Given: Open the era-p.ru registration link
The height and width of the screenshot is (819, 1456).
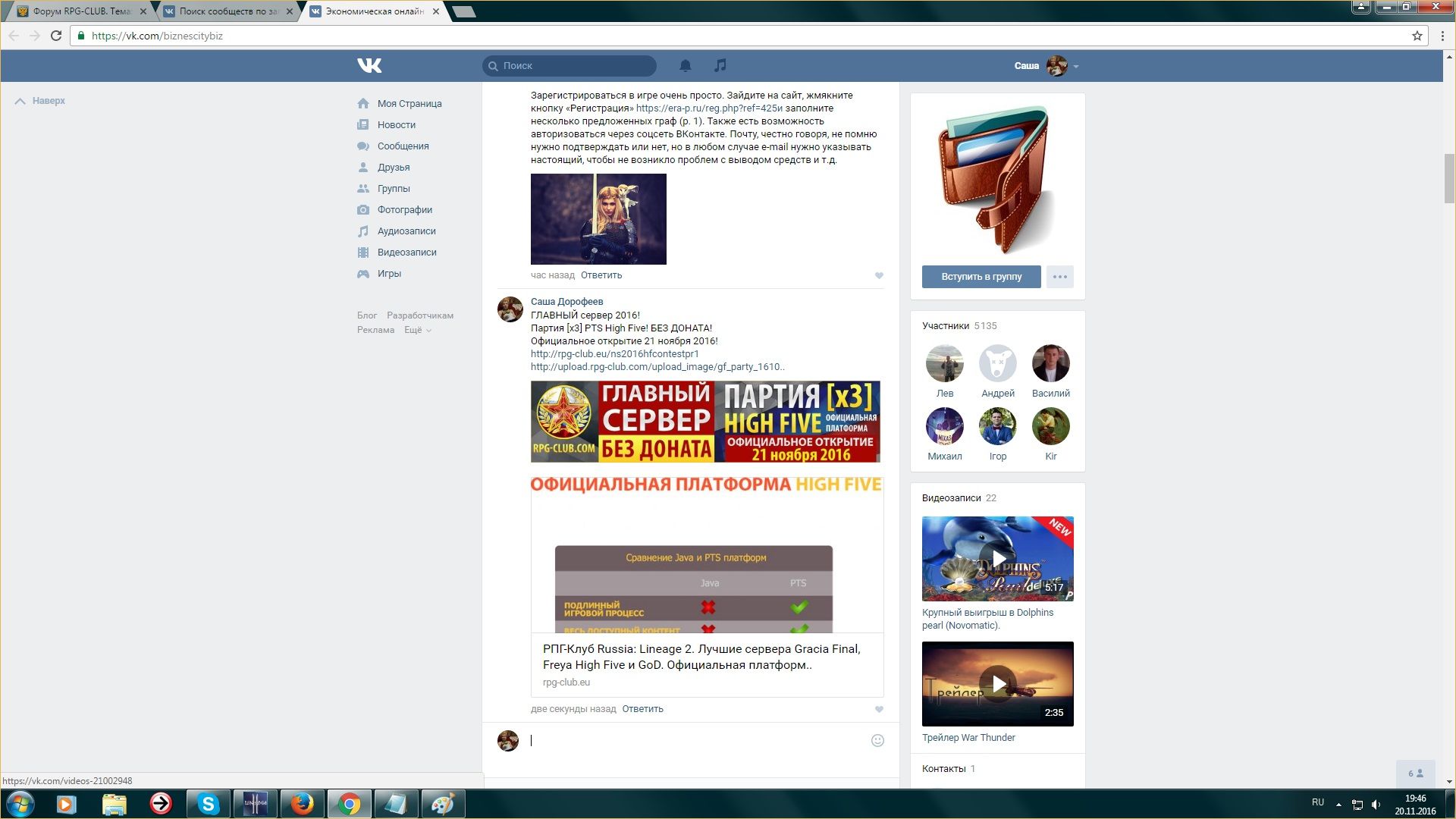Looking at the screenshot, I should point(709,108).
